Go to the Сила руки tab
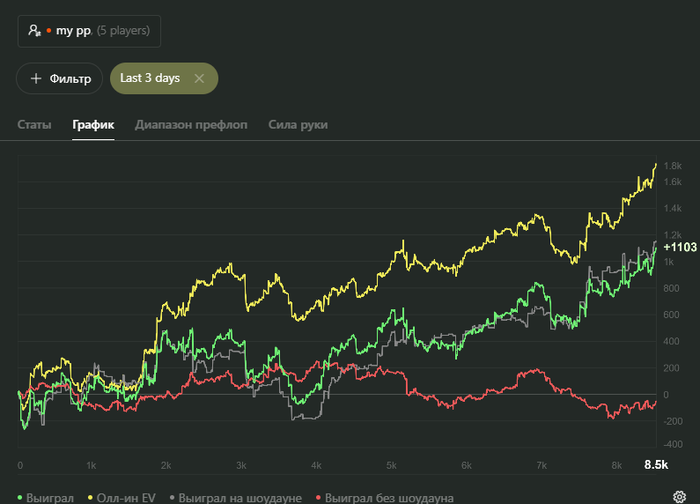 tap(298, 125)
